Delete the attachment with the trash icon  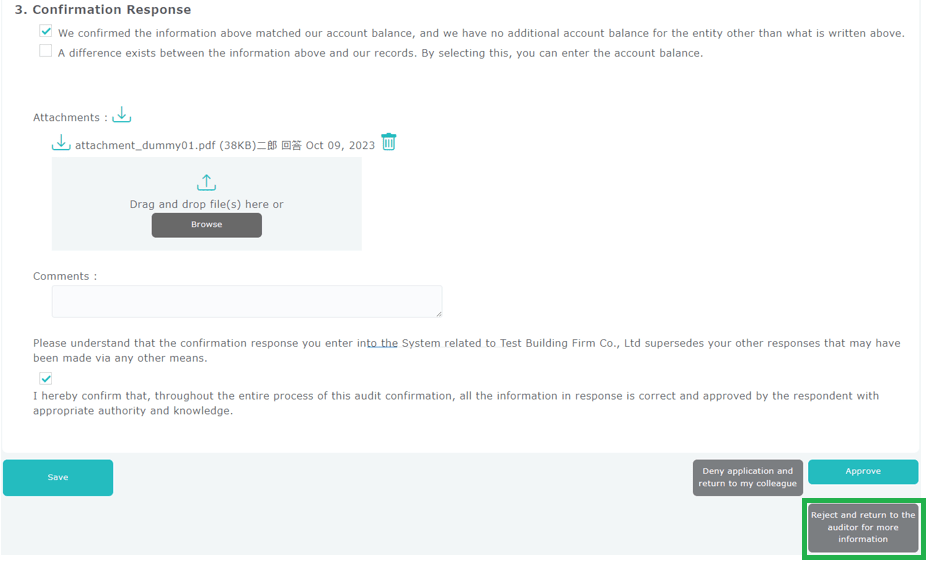pos(389,142)
